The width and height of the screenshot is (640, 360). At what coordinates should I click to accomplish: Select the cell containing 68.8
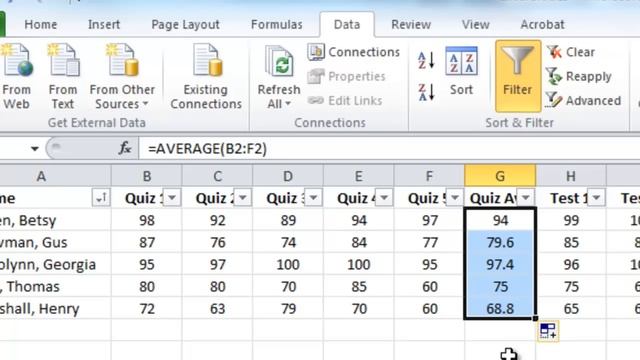pyautogui.click(x=500, y=309)
